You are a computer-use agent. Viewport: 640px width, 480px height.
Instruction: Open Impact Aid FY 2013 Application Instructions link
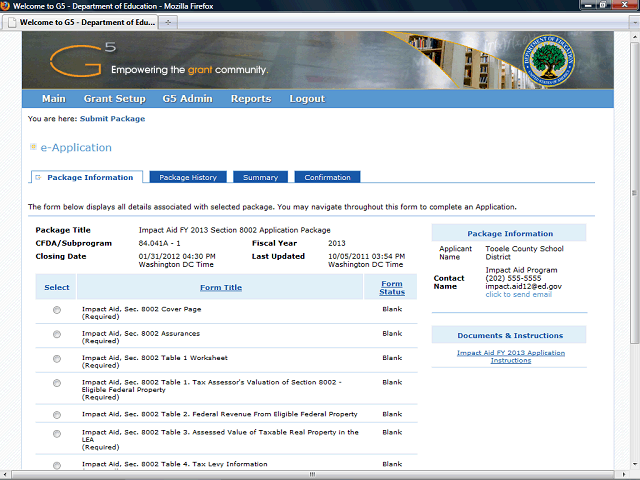511,356
